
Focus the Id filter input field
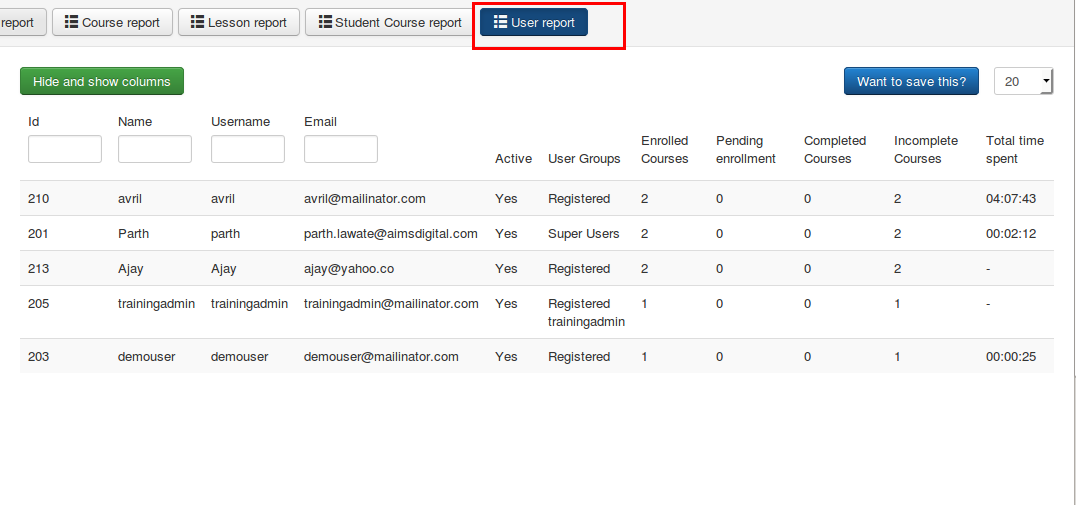pos(65,149)
